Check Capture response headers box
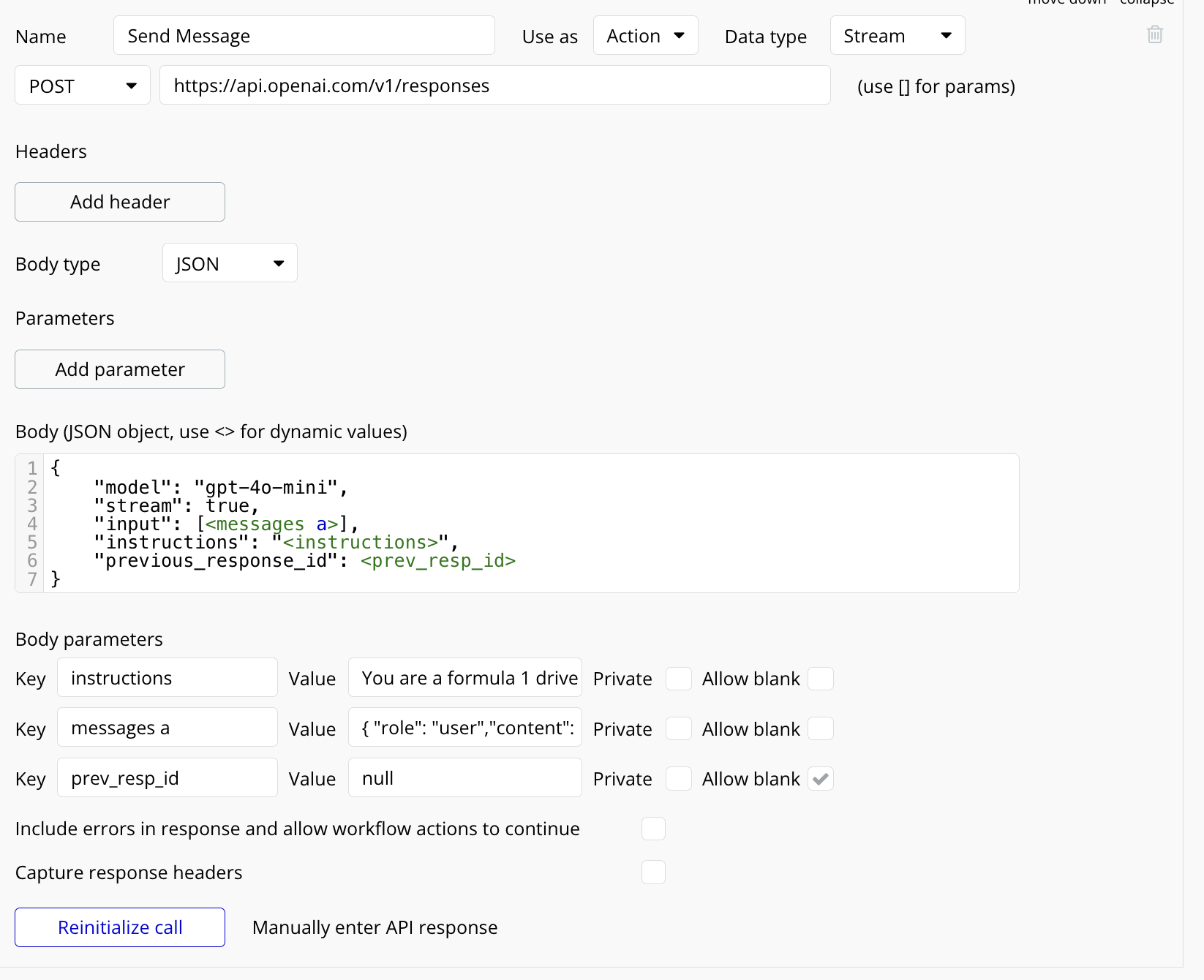The height and width of the screenshot is (980, 1204). [x=653, y=872]
